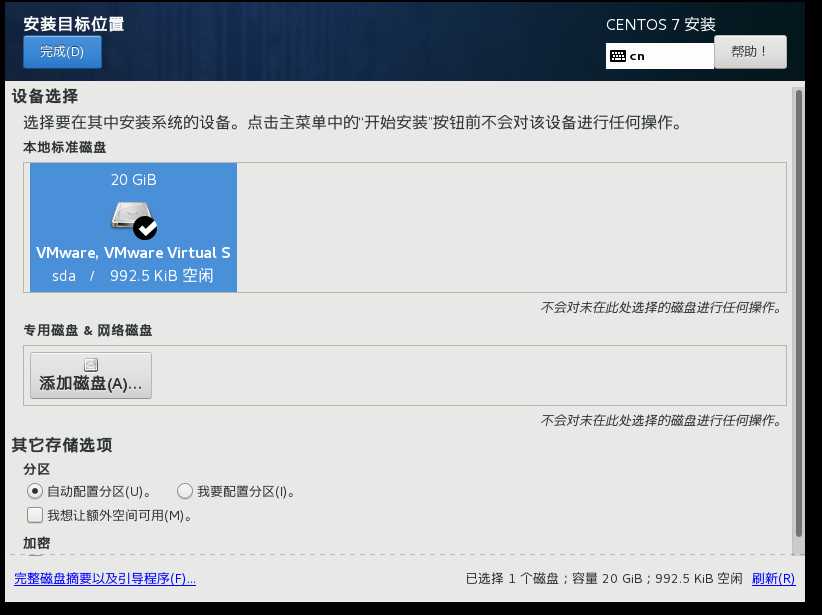The height and width of the screenshot is (615, 822).
Task: Click the 分区 label
Action: click(37, 469)
